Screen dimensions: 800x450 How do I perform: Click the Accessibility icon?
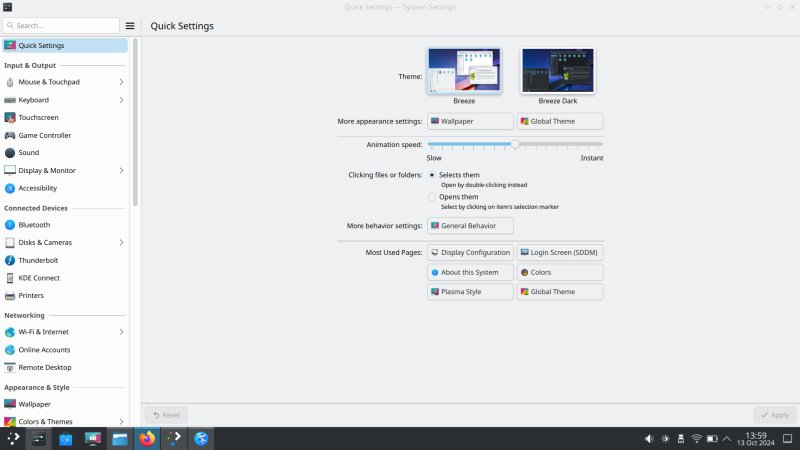coord(10,188)
